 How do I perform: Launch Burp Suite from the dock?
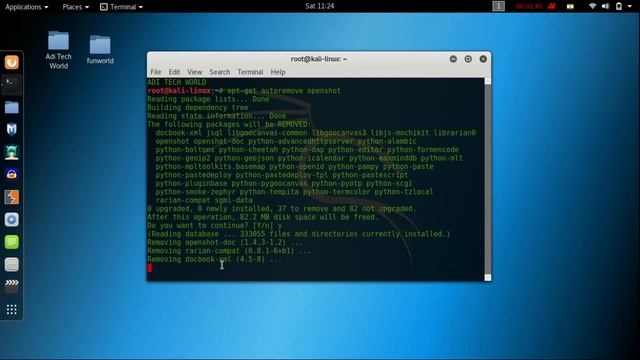[x=11, y=197]
